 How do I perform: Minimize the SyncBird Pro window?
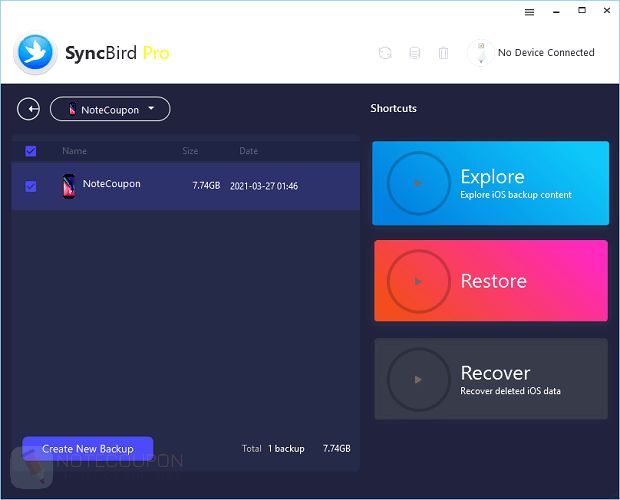[556, 12]
